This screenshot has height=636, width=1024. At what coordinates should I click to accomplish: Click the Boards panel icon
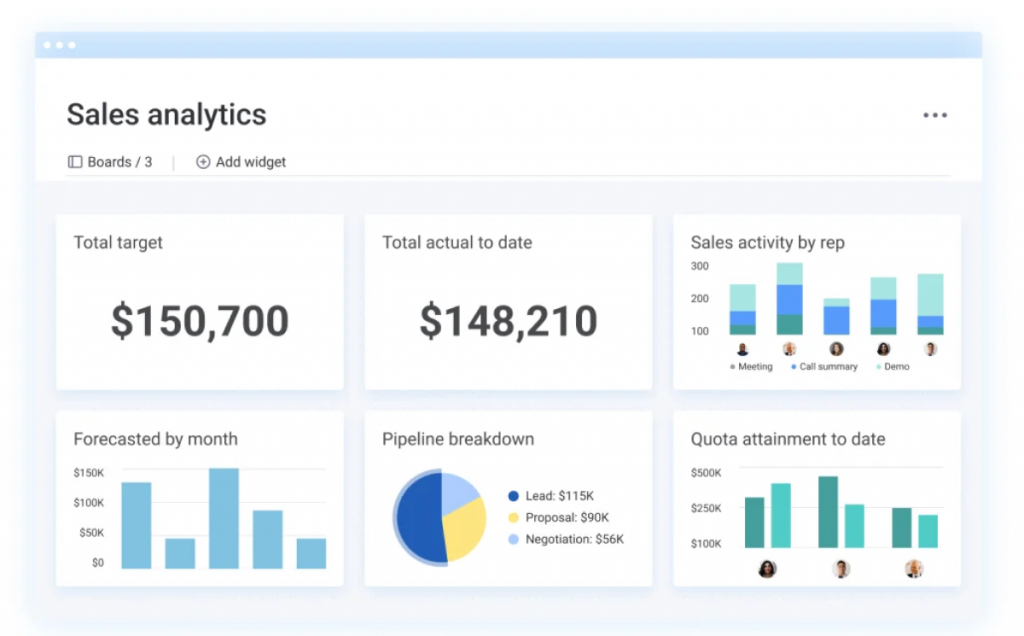(75, 162)
